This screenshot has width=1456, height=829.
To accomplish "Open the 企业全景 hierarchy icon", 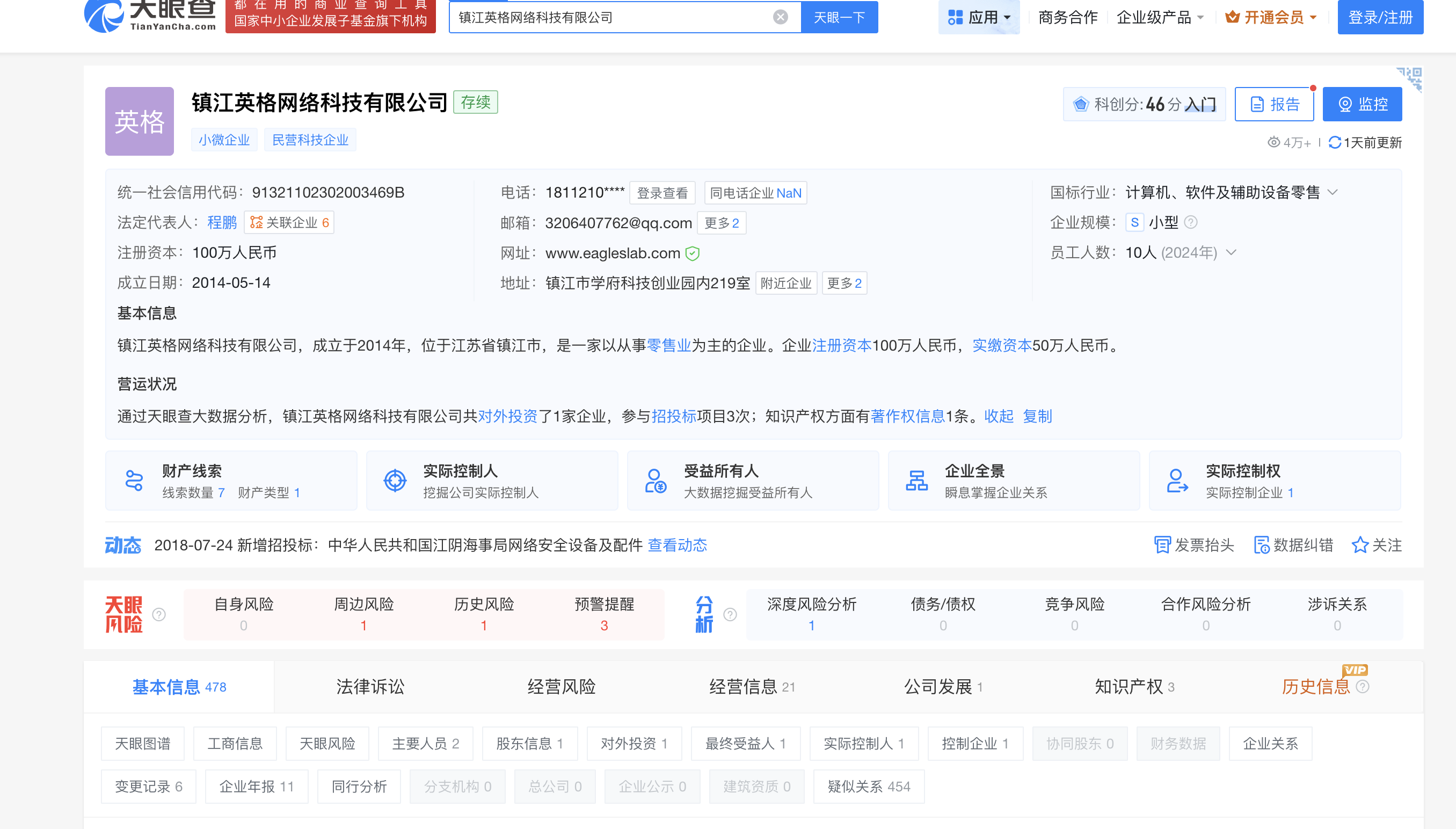I will pos(916,481).
